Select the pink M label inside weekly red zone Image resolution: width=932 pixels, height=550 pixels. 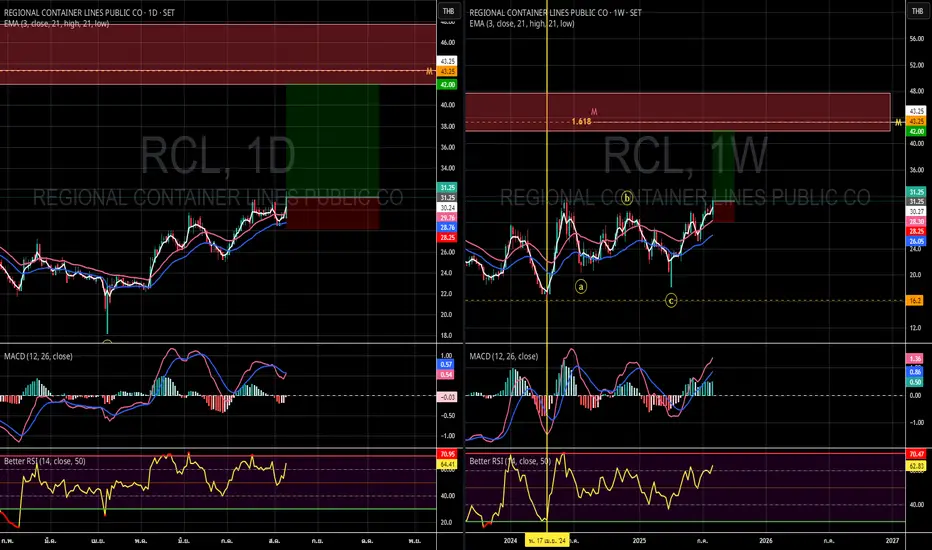(594, 111)
